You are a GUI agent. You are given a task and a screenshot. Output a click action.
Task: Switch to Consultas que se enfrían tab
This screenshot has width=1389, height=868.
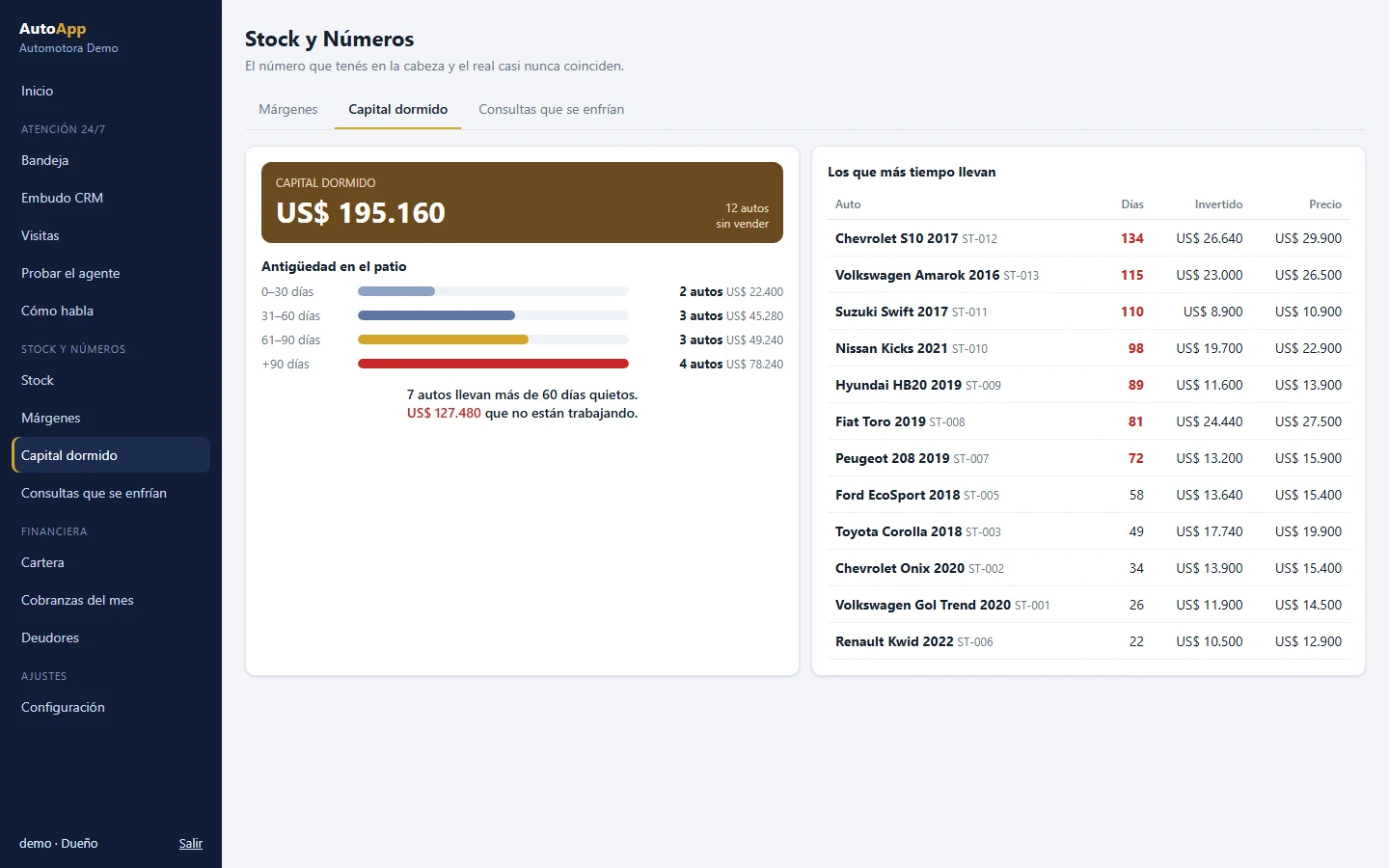coord(552,109)
